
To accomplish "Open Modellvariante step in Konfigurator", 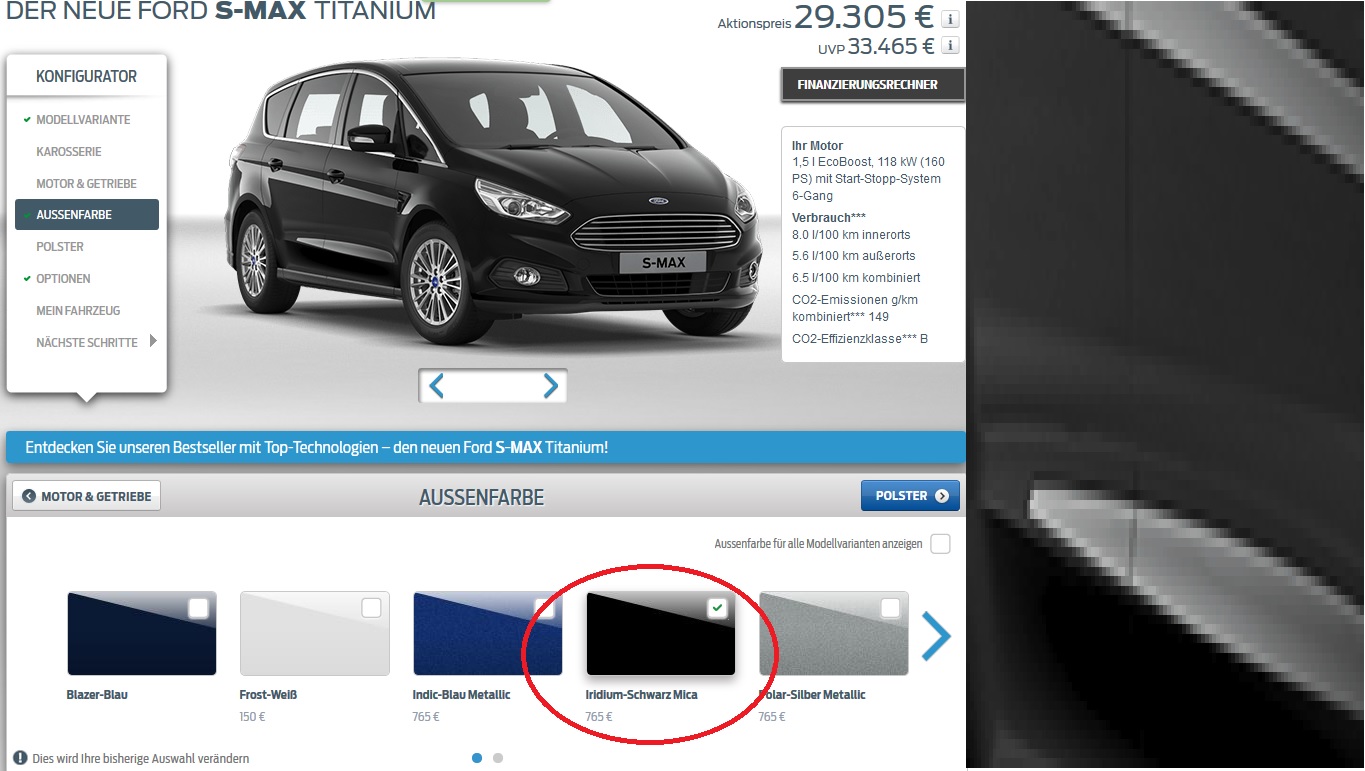I will click(83, 120).
